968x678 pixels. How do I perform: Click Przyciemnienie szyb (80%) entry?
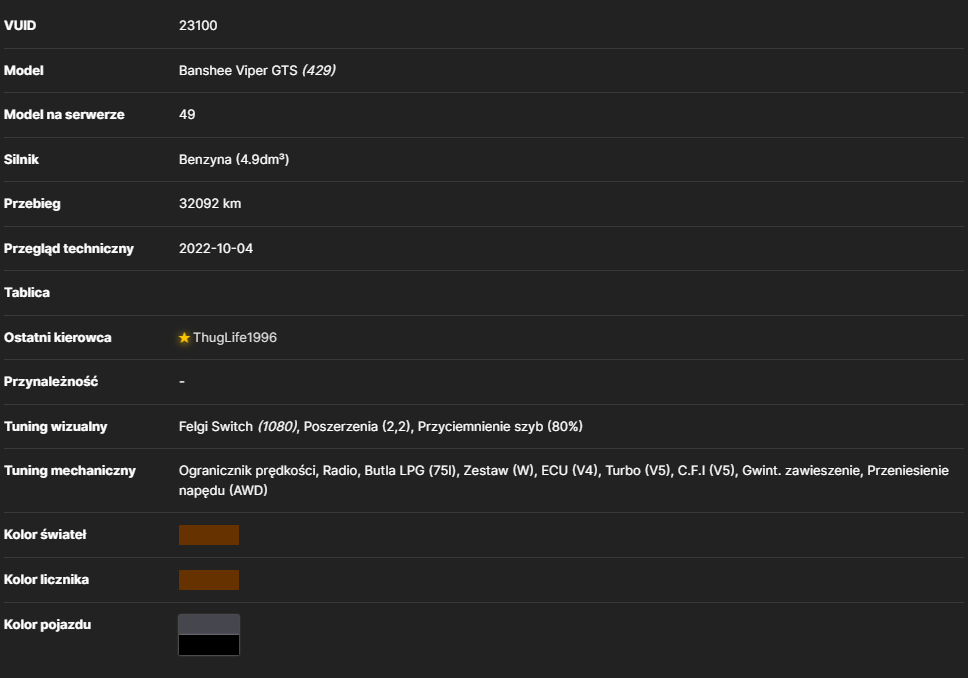click(500, 427)
